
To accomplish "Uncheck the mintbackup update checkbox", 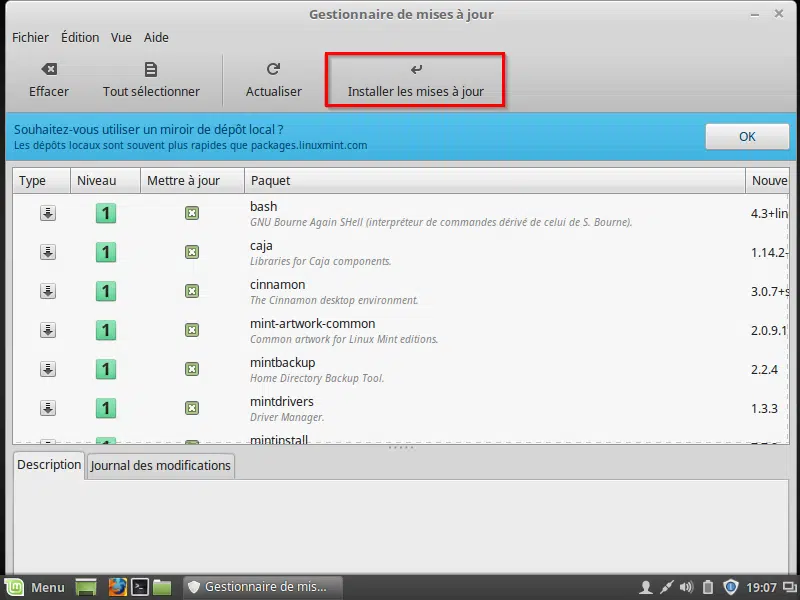I will pos(192,369).
